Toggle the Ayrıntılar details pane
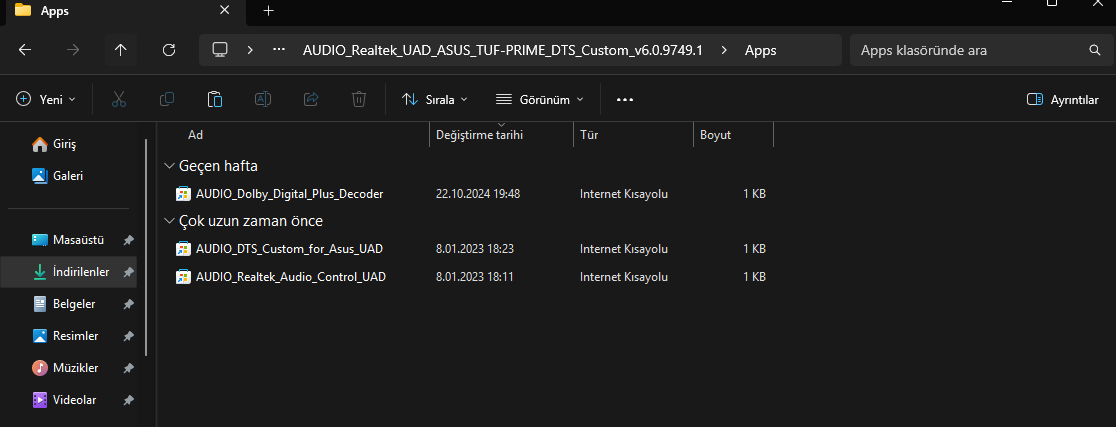This screenshot has height=427, width=1116. click(1062, 99)
